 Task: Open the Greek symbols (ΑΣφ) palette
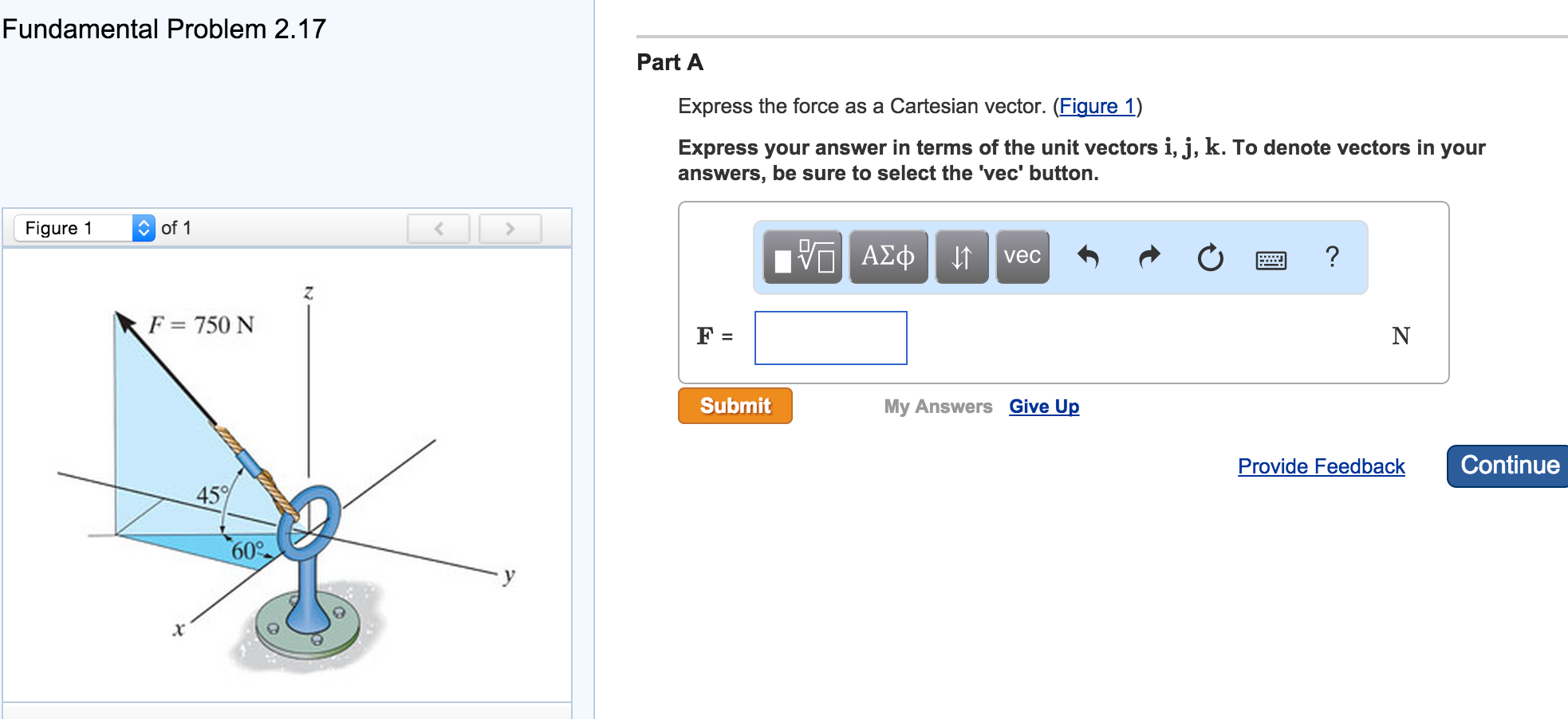887,255
